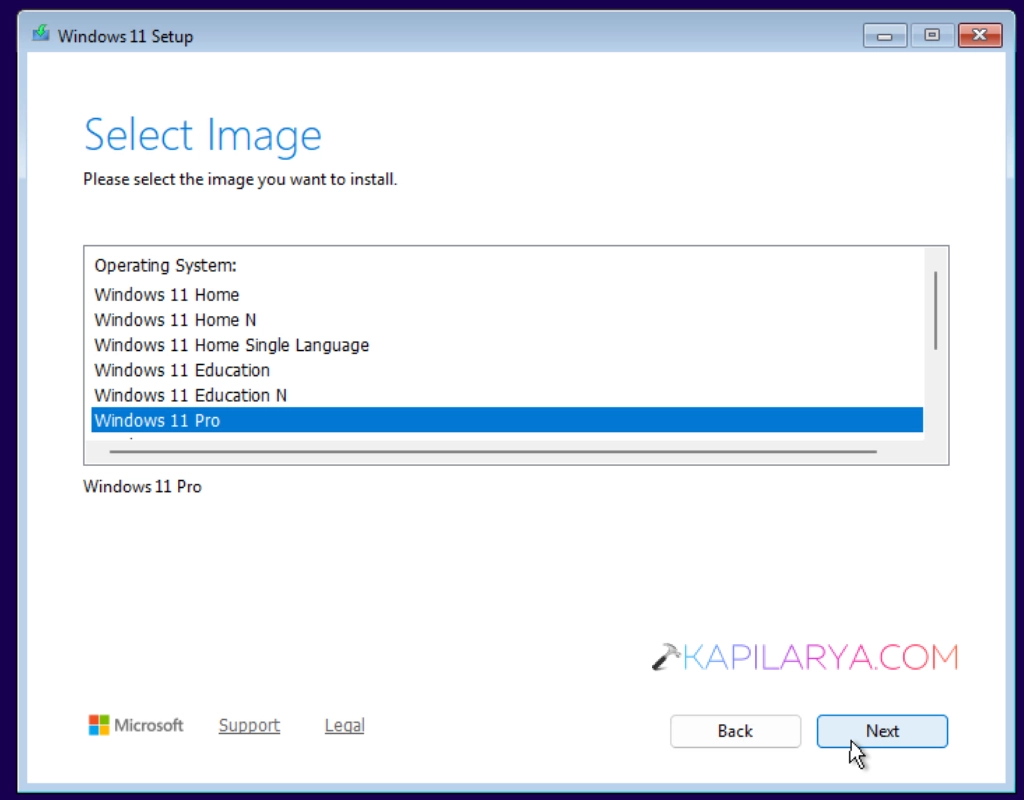Click the Microsoft logo
The image size is (1024, 800).
(136, 725)
